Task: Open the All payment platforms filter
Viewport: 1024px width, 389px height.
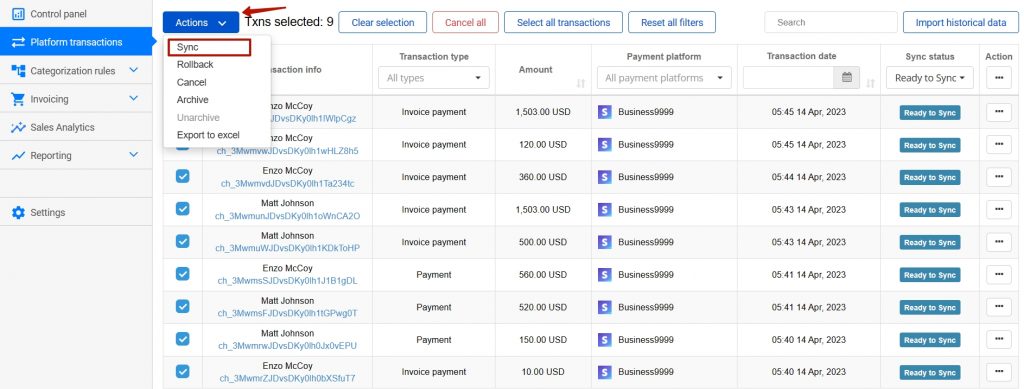Action: point(664,78)
